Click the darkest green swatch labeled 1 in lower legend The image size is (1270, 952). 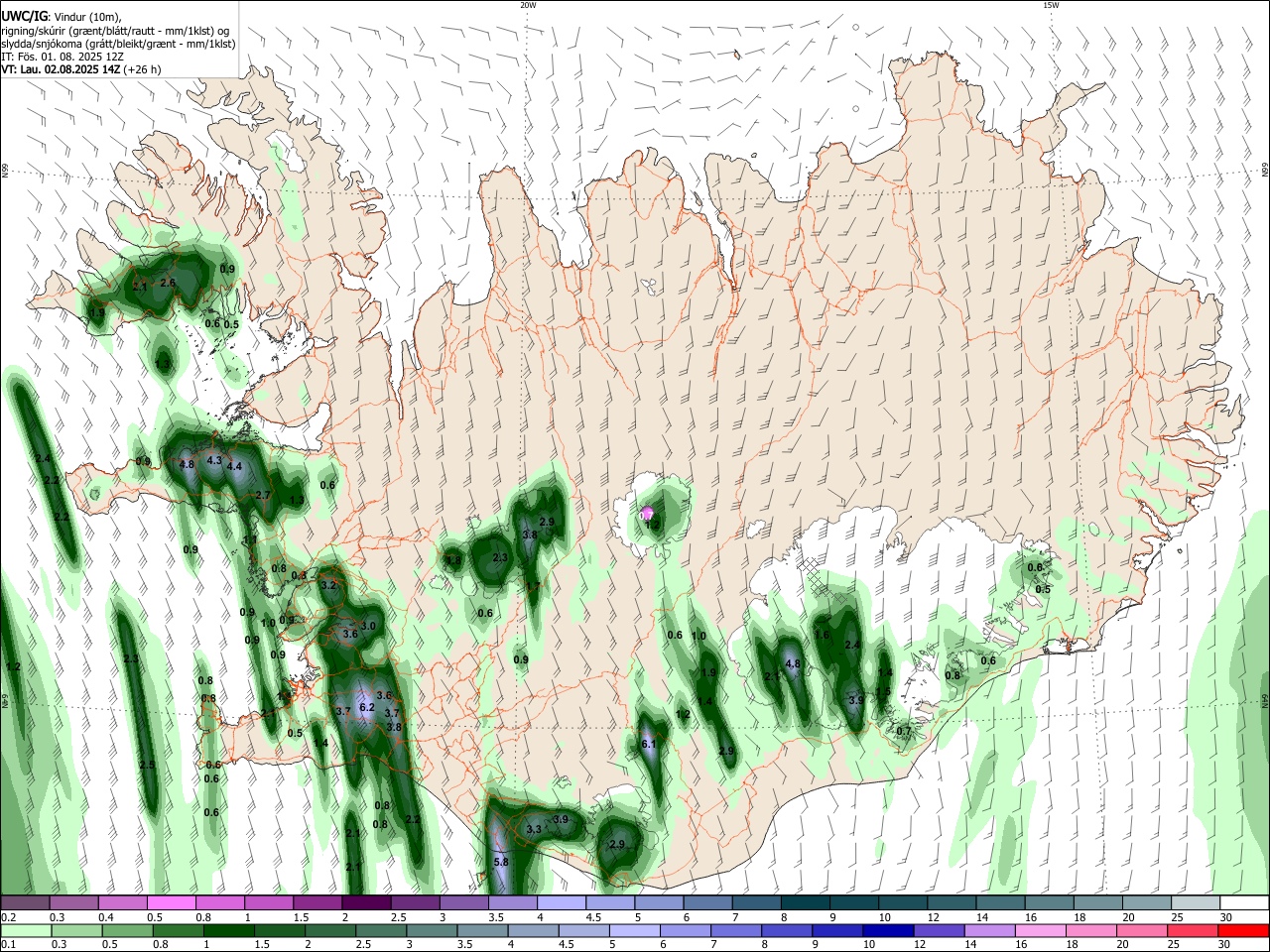click(x=228, y=930)
